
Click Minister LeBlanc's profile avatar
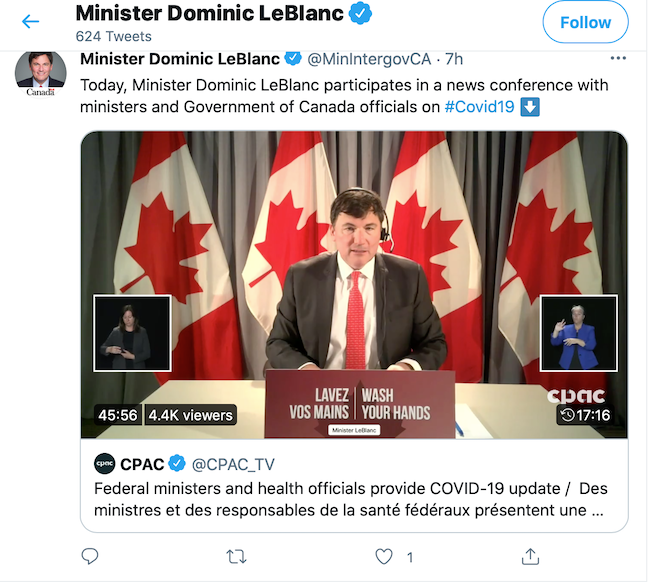click(40, 73)
